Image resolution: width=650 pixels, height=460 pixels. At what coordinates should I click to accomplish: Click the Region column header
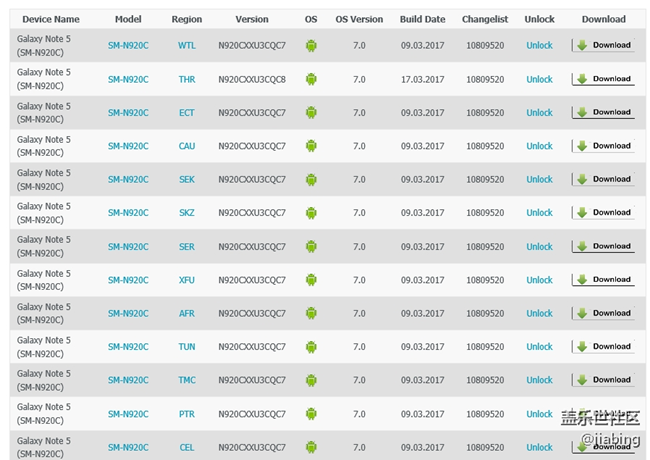coord(187,19)
